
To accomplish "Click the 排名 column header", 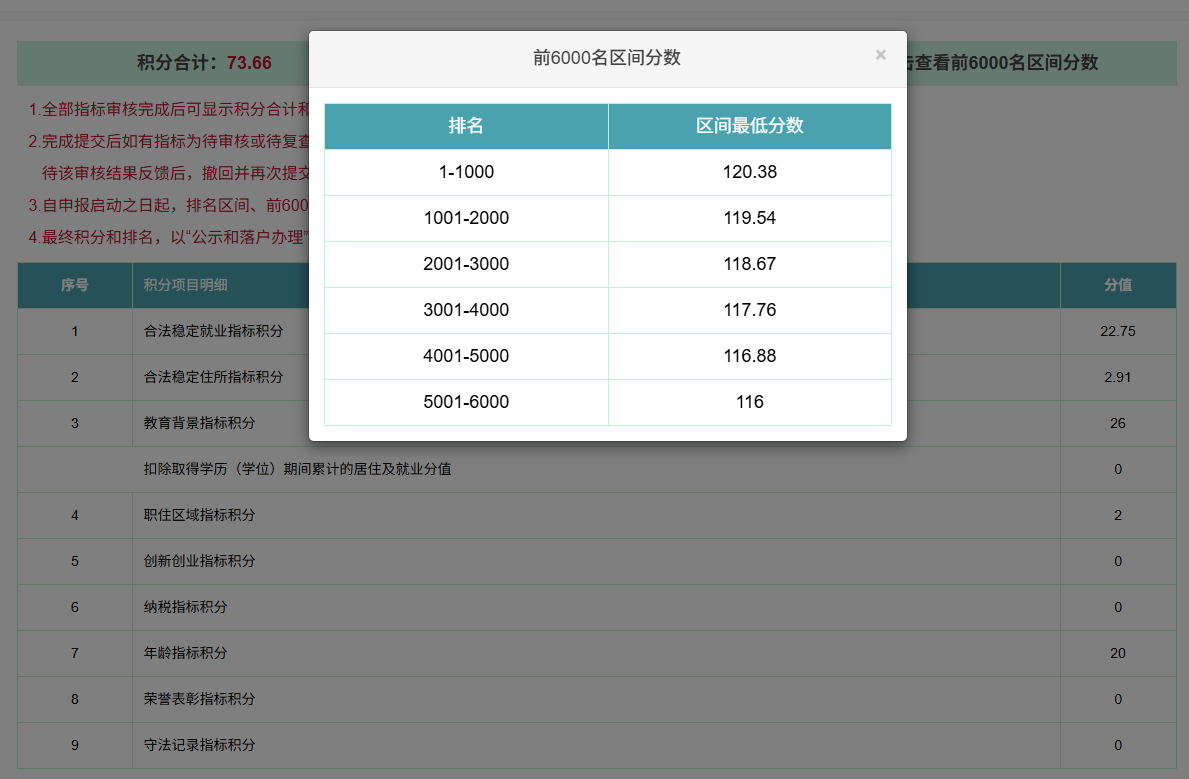I will tap(466, 126).
